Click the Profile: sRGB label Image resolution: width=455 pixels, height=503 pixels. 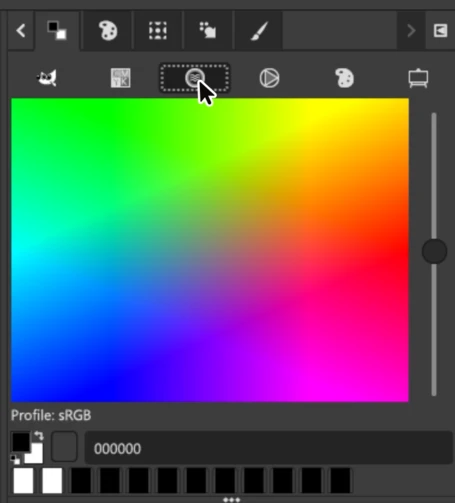click(x=51, y=416)
